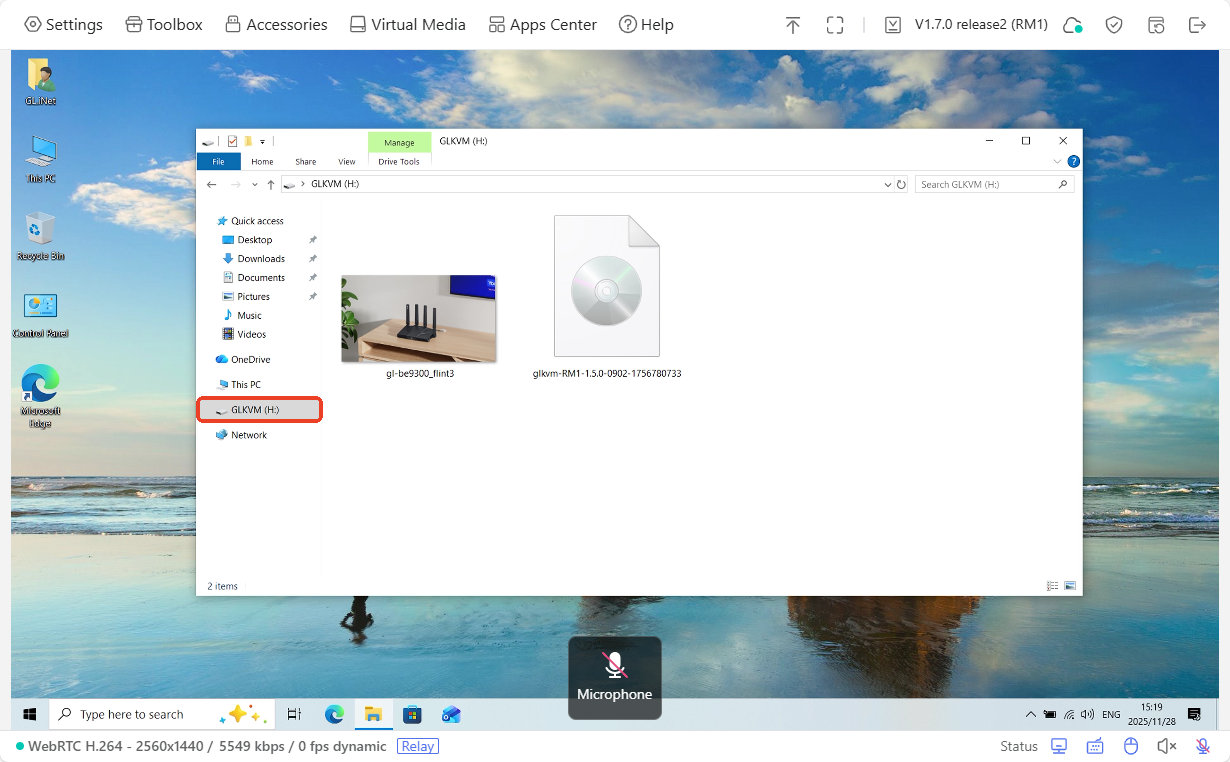Click the keyboard macro icon near logout

[1156, 24]
